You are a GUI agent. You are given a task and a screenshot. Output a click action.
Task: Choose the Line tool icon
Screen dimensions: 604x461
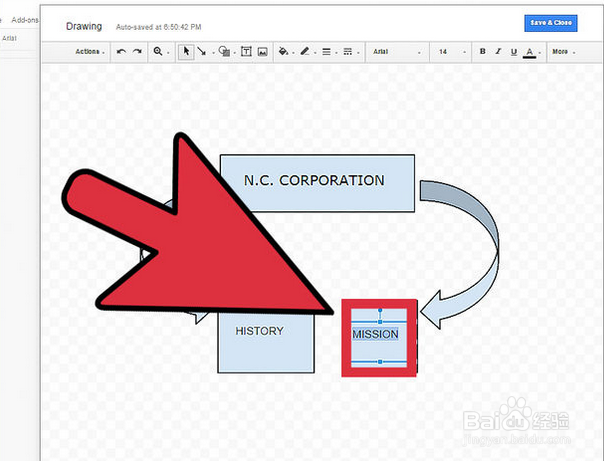click(x=201, y=52)
